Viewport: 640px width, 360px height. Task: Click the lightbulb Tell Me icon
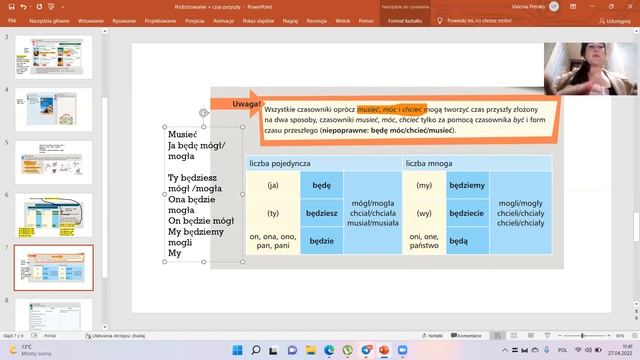tap(440, 20)
